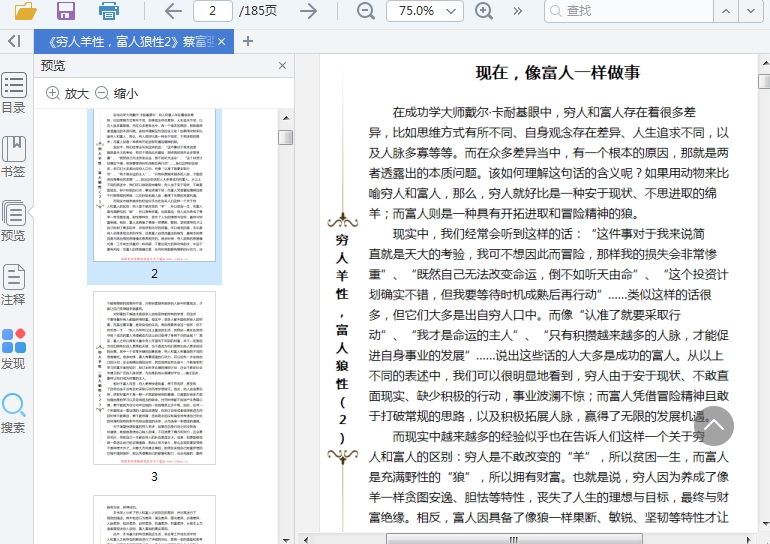Select the page 3 thumbnail

(154, 377)
